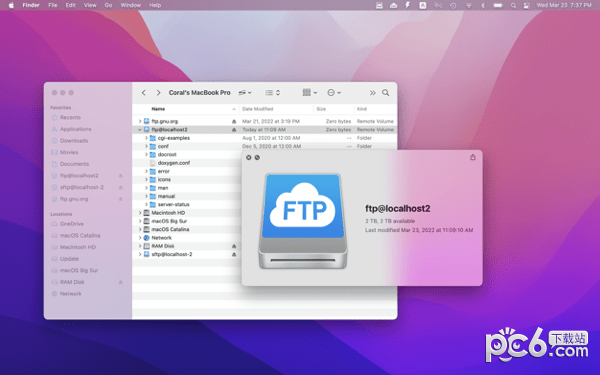Expand the icons folder
This screenshot has width=600, height=375.
(146, 179)
